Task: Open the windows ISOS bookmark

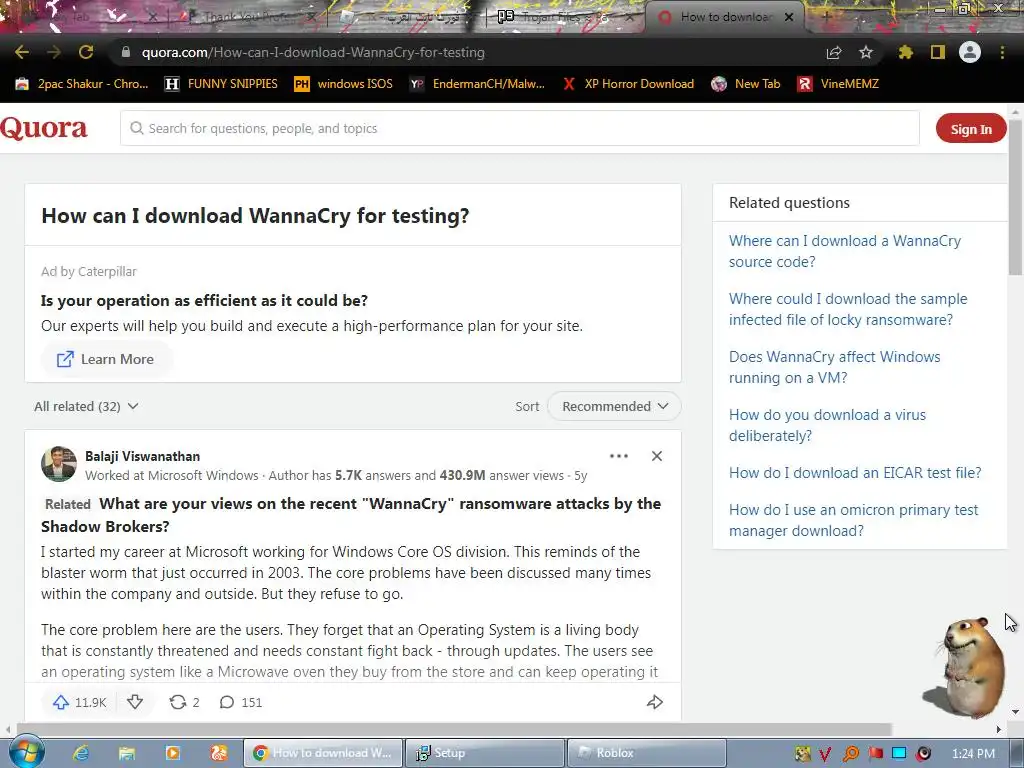Action: click(x=344, y=84)
